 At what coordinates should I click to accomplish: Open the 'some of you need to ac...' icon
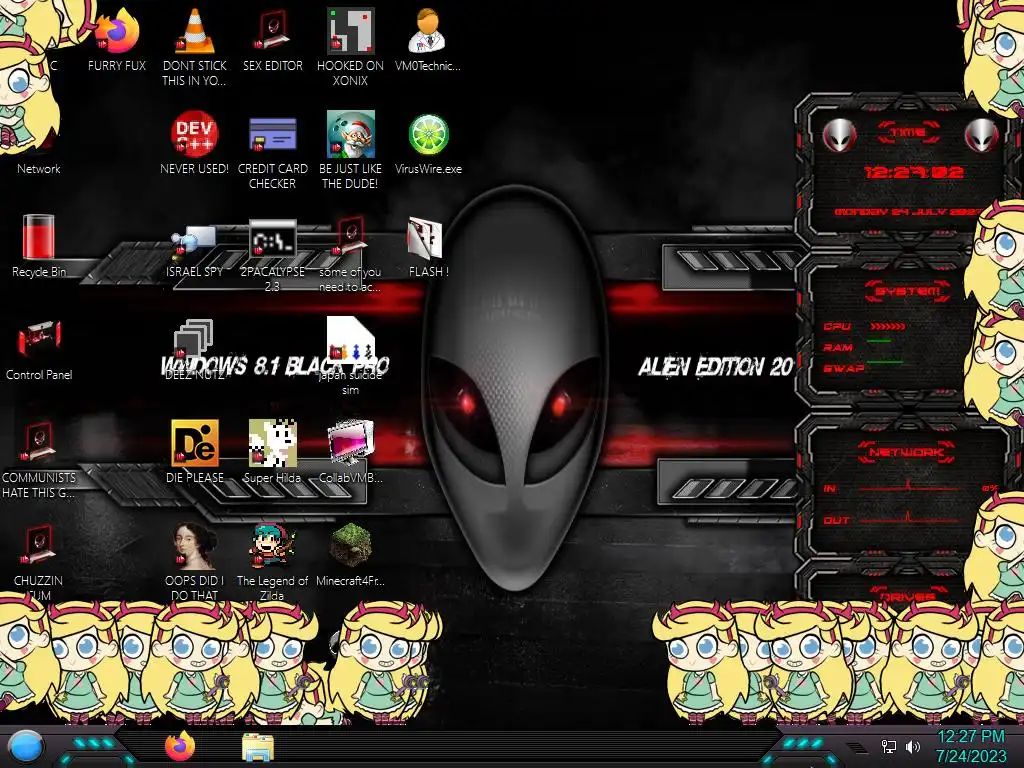click(351, 236)
